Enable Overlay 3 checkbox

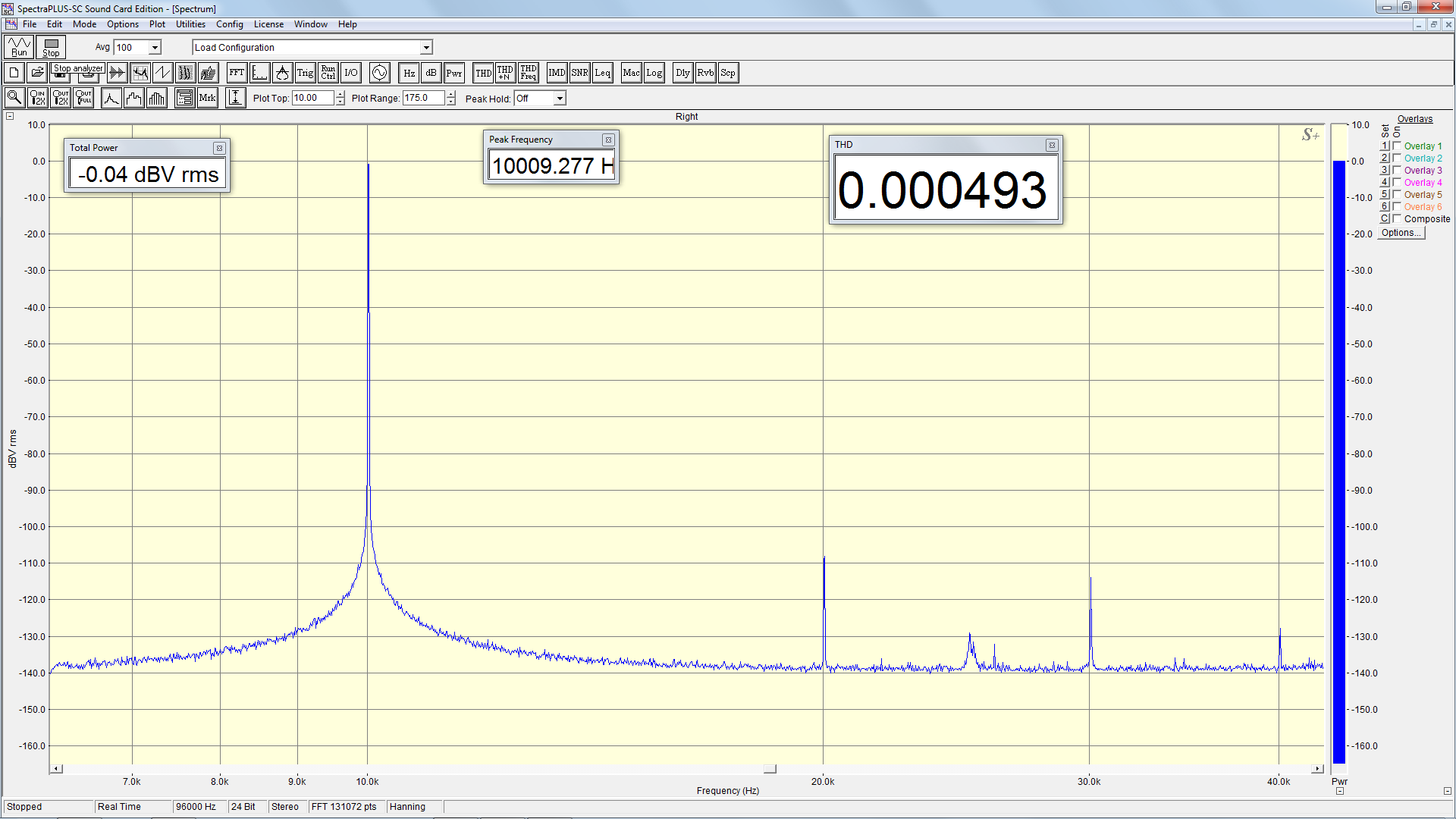point(1397,170)
